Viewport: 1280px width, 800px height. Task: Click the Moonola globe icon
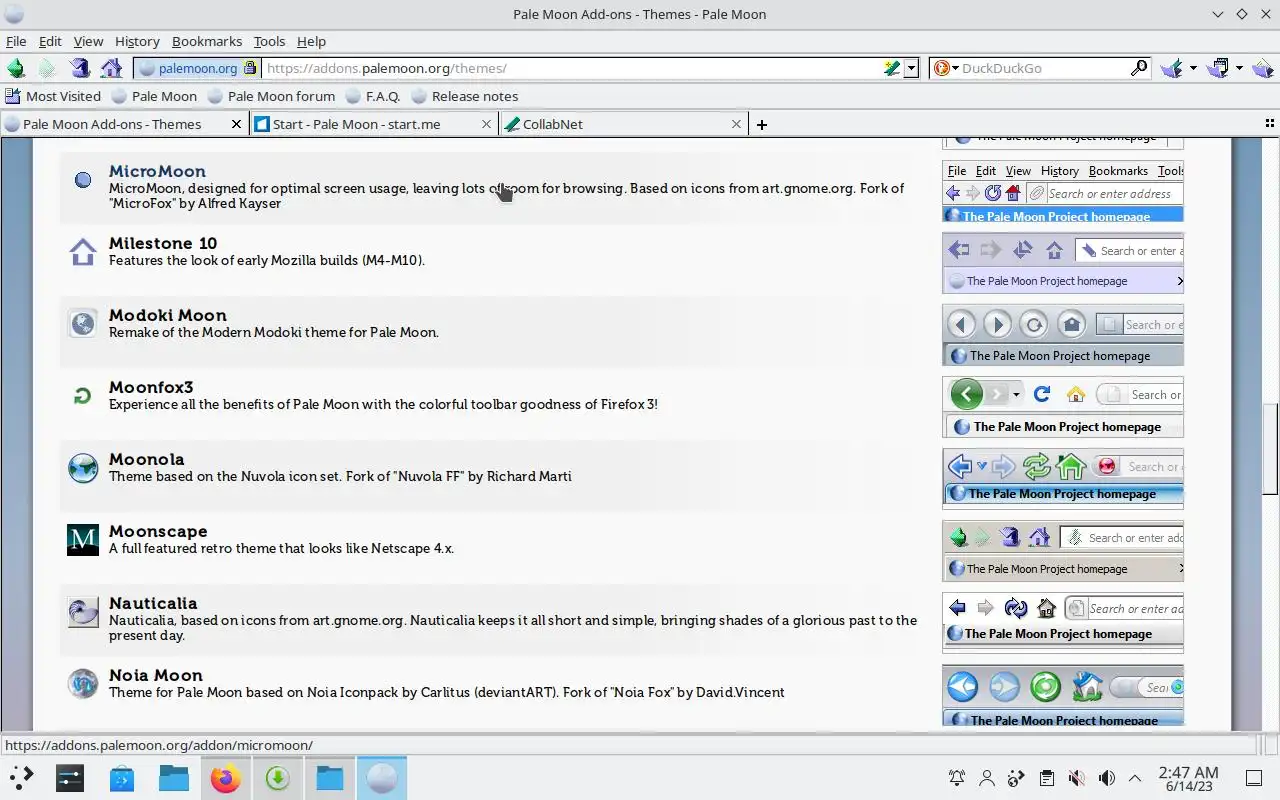(x=83, y=468)
